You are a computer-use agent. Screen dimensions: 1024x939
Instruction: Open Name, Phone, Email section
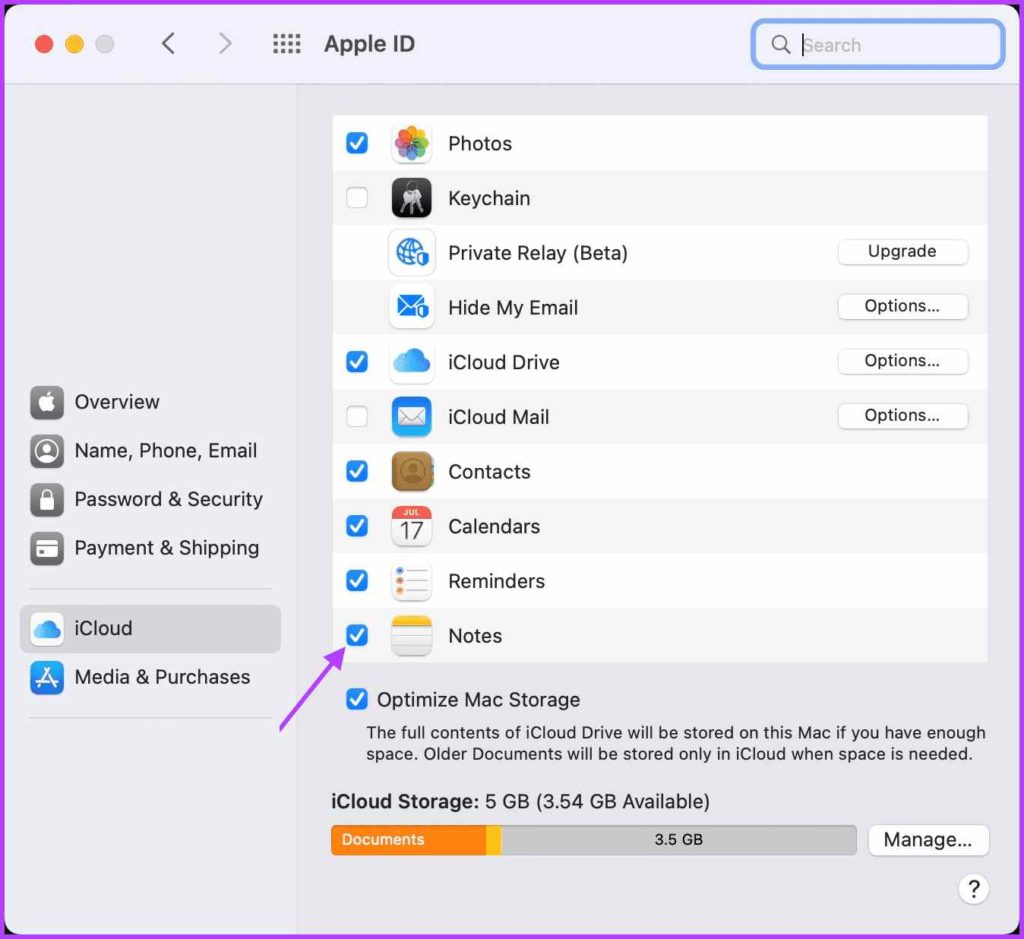coord(150,451)
